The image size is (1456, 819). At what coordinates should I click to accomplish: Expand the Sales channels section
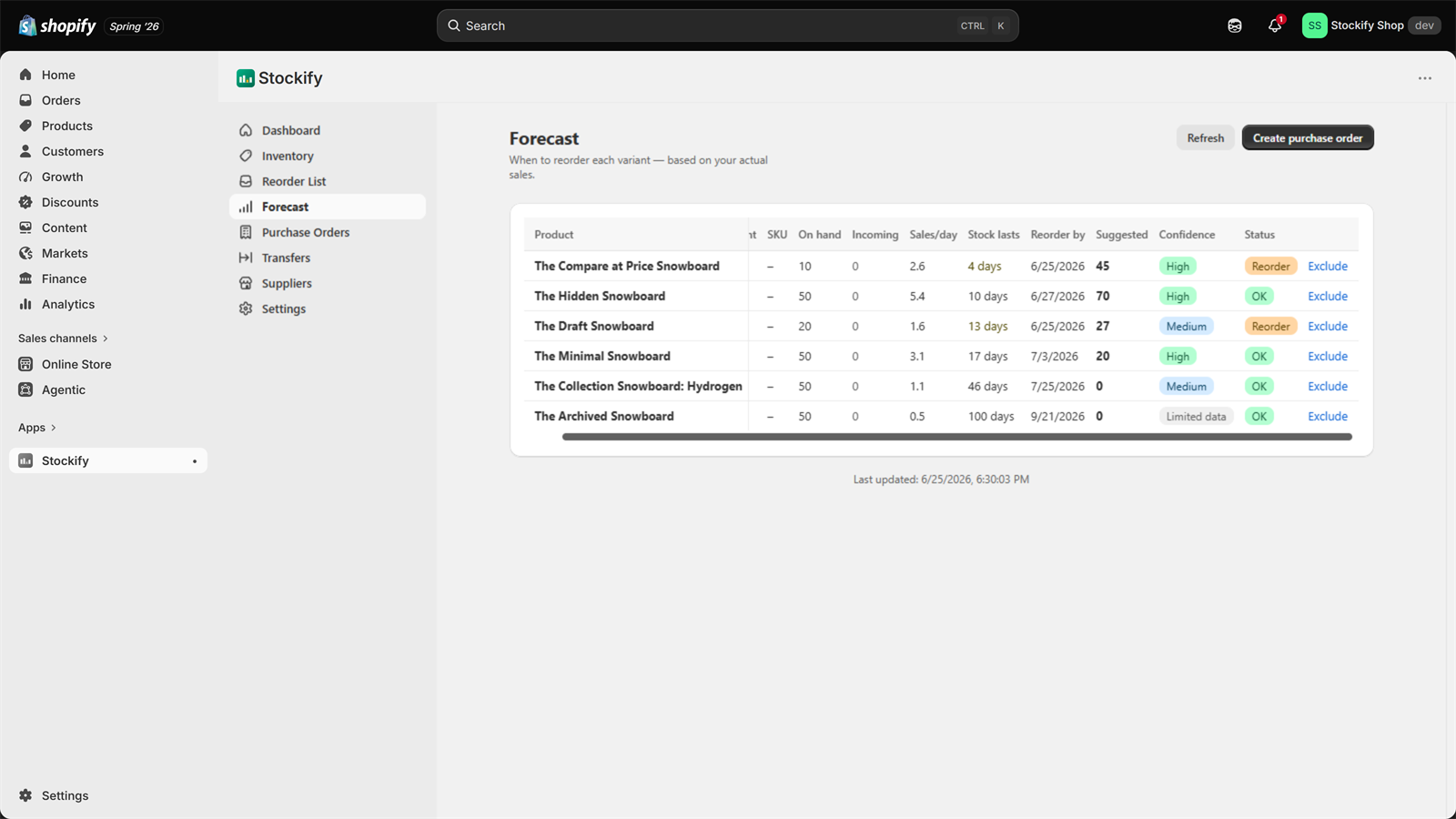coord(63,338)
